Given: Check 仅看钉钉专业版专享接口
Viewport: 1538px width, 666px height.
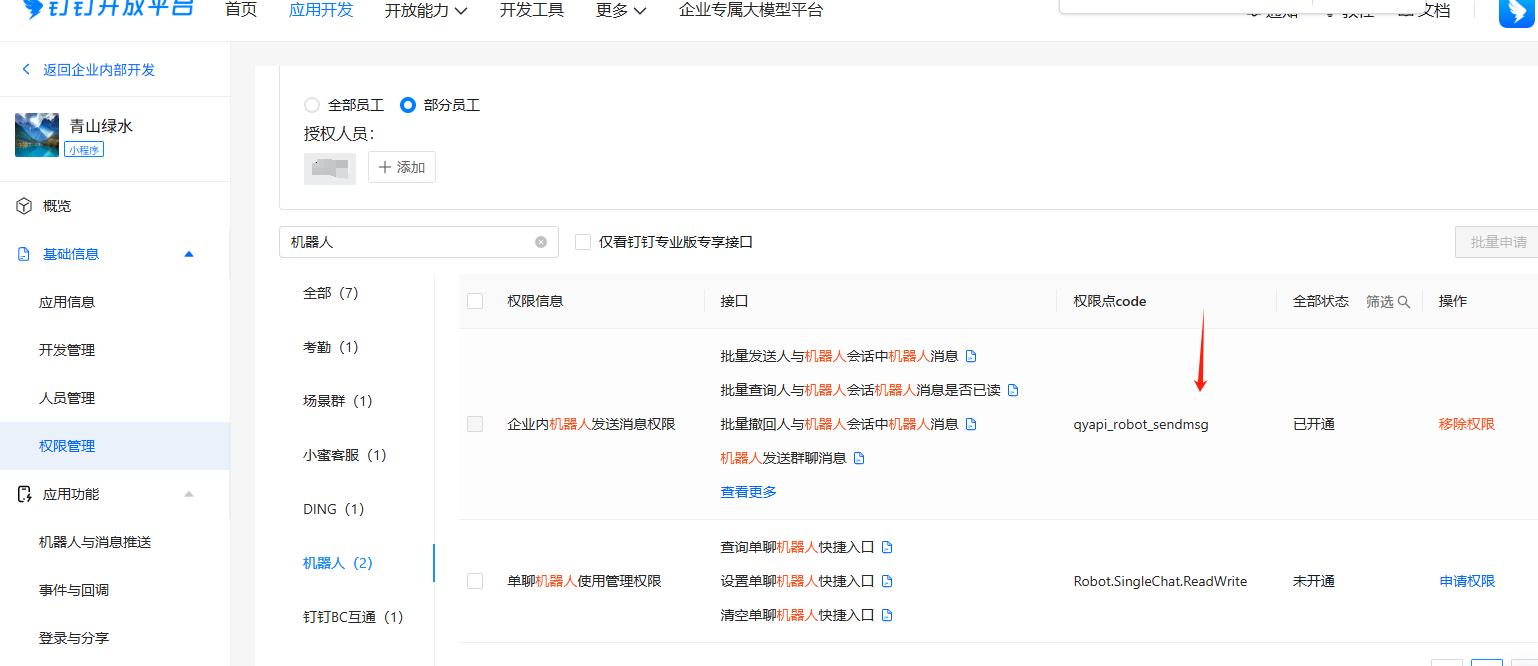Looking at the screenshot, I should (583, 242).
